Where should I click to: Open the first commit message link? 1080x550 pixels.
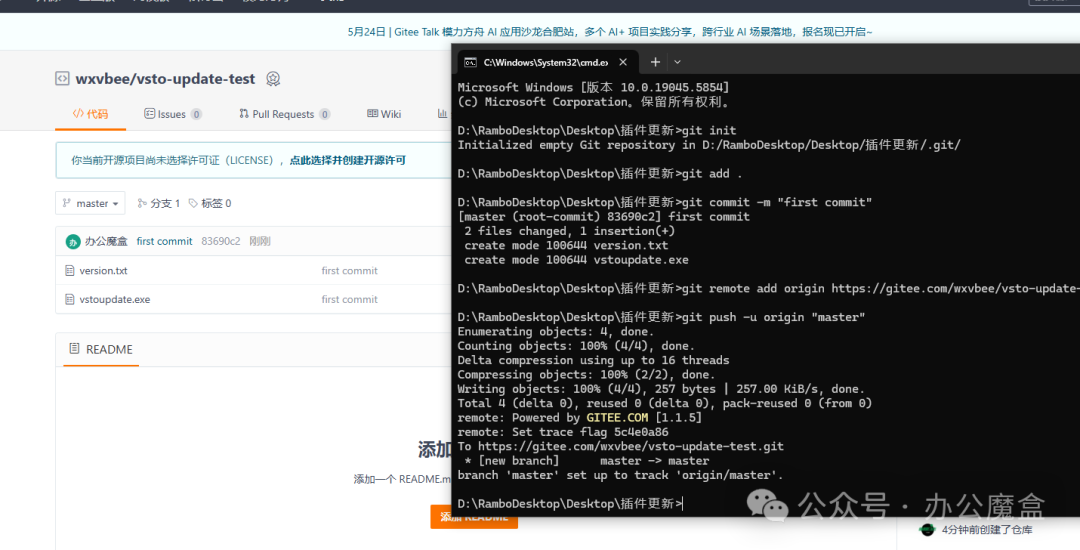(165, 241)
